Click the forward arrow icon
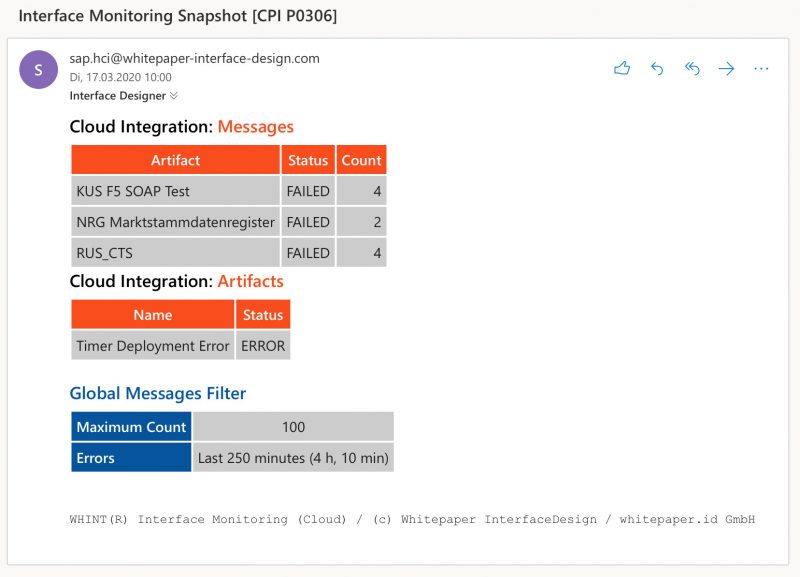The width and height of the screenshot is (800, 577). tap(727, 68)
